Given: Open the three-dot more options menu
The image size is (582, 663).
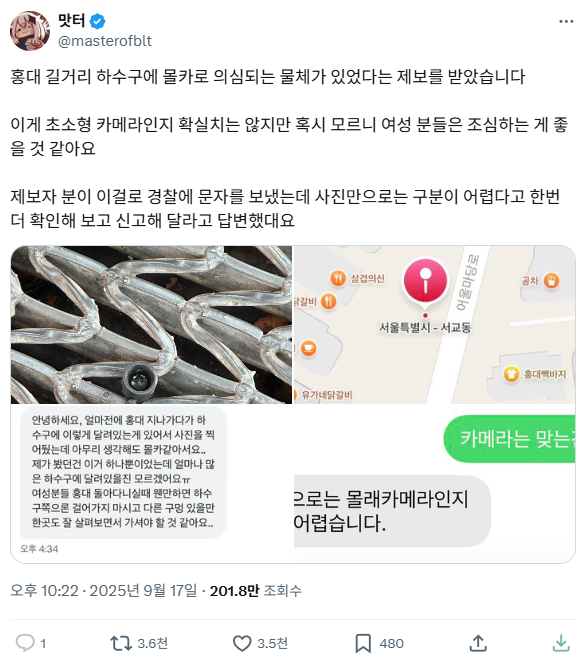Looking at the screenshot, I should click(x=566, y=21).
